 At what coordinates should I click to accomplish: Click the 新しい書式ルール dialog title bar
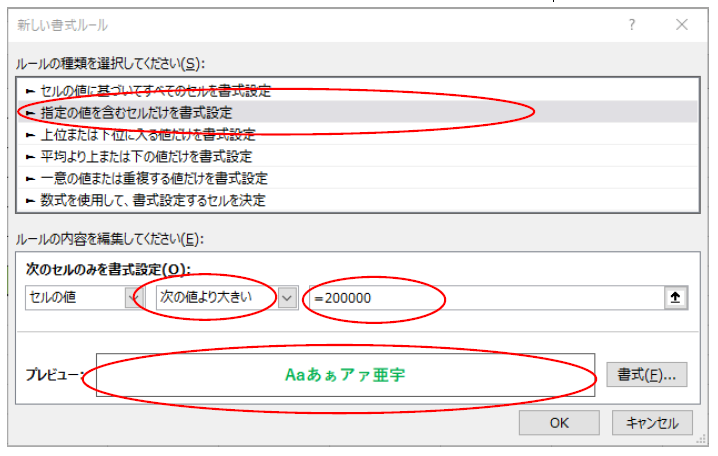coord(300,25)
